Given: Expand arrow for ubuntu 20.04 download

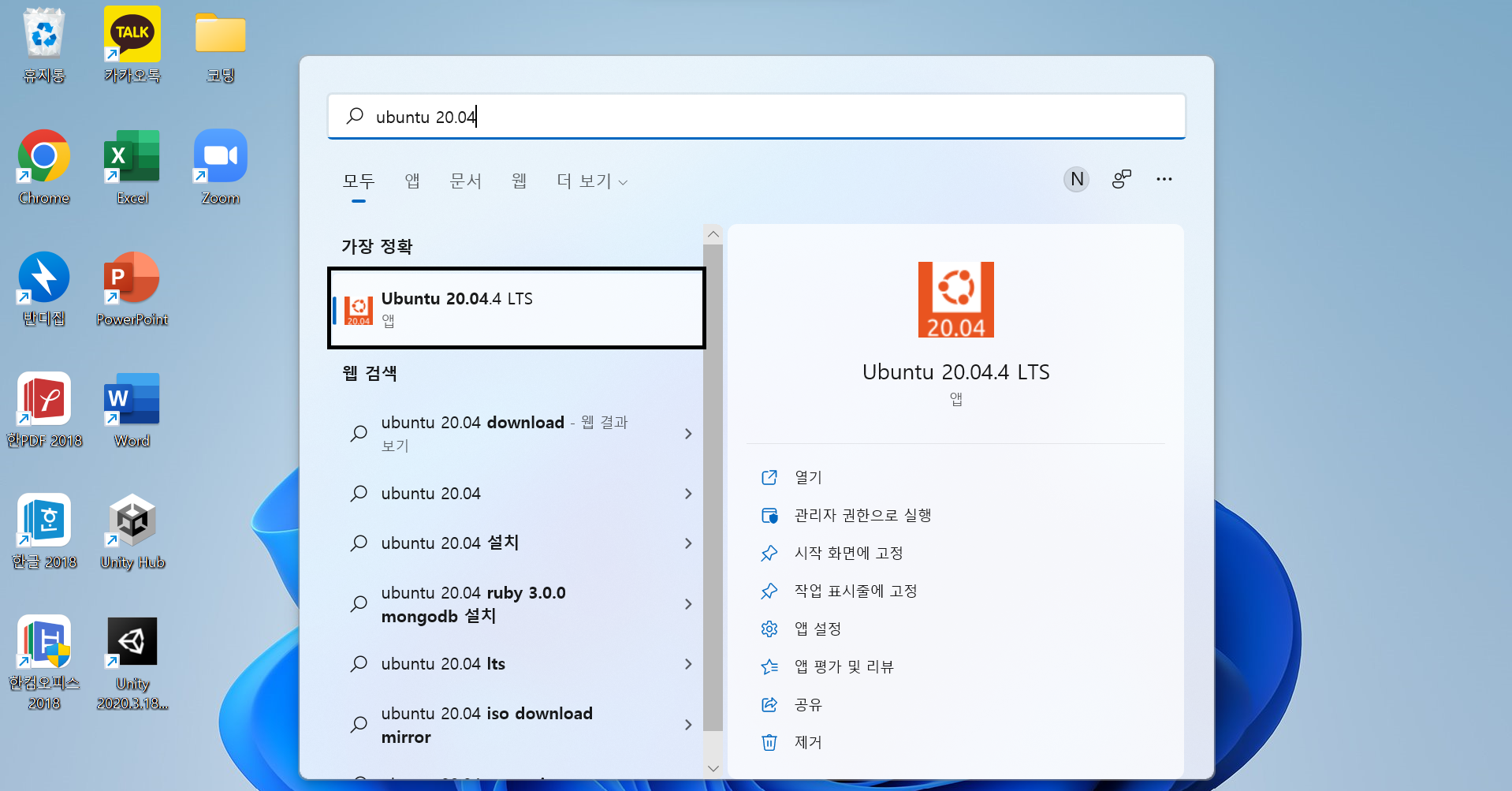Looking at the screenshot, I should [x=688, y=434].
